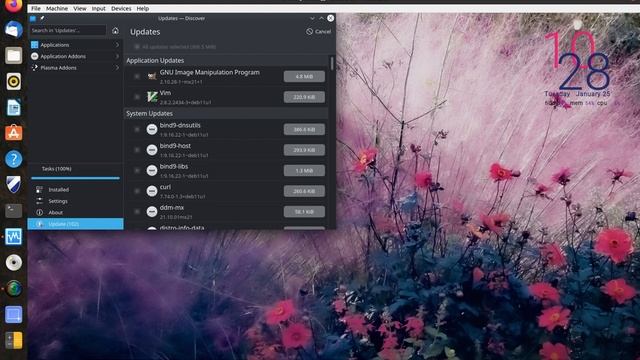640x360 pixels.
Task: Open the Devices menu
Action: pos(121,8)
